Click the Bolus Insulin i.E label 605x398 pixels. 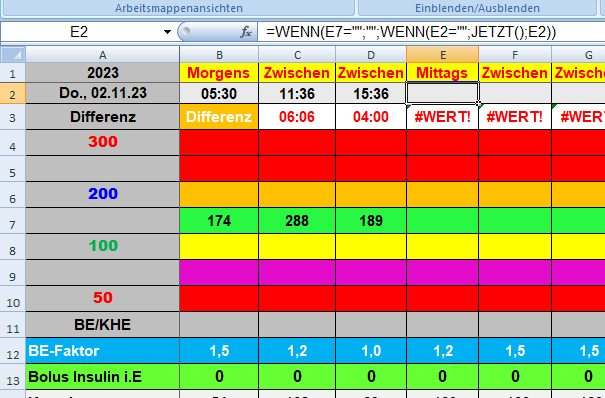click(103, 376)
